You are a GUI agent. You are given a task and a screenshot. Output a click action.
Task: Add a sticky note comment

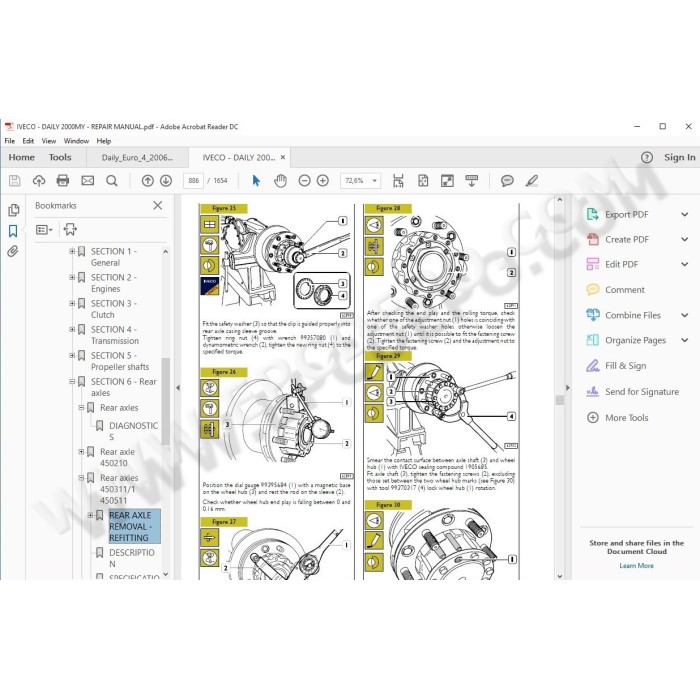(x=507, y=180)
